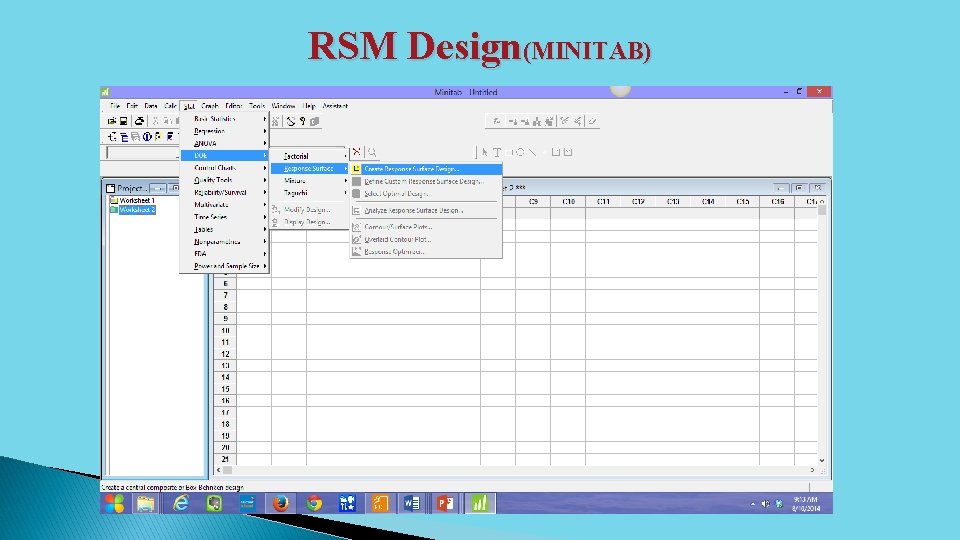Select Worksheet 2 in Project Manager
The width and height of the screenshot is (960, 540).
point(137,209)
